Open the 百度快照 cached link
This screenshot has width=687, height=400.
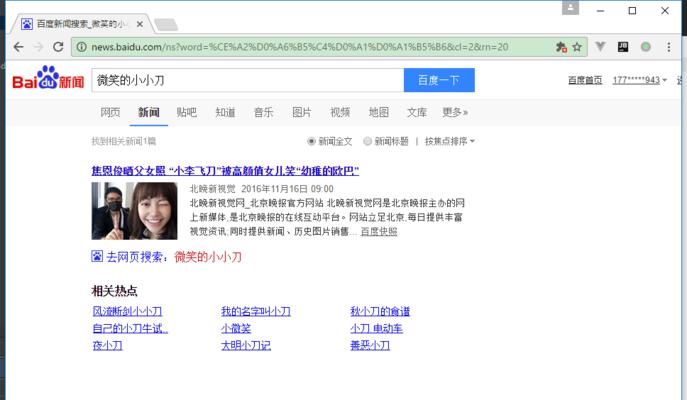[x=379, y=231]
